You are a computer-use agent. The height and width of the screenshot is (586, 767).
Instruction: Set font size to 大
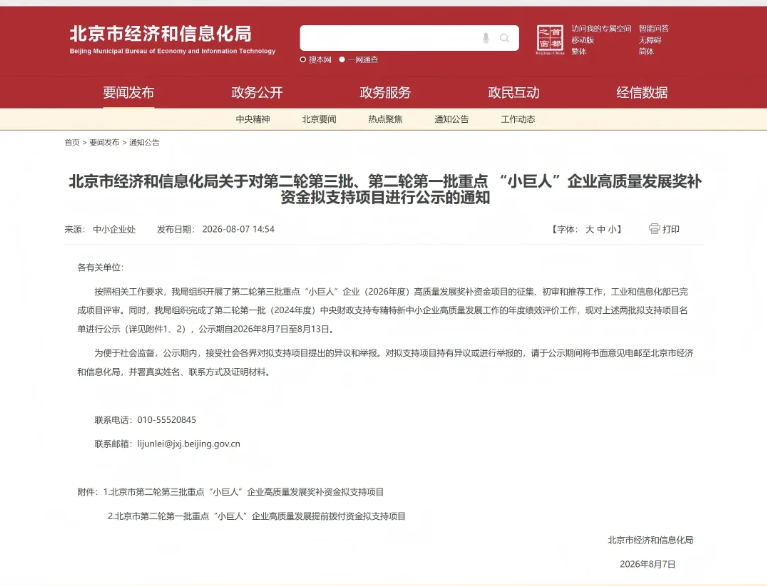[x=590, y=229]
